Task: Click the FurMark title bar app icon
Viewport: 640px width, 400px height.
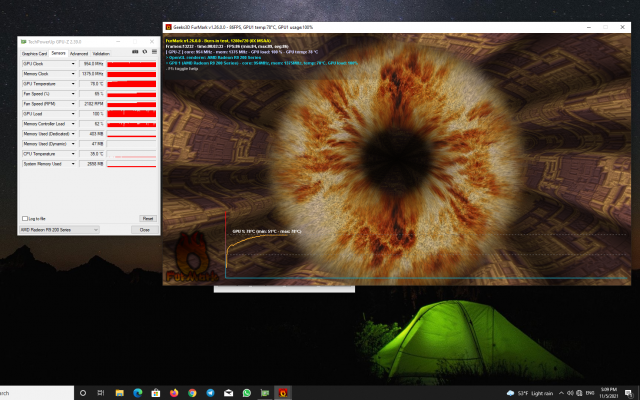Action: tap(169, 27)
